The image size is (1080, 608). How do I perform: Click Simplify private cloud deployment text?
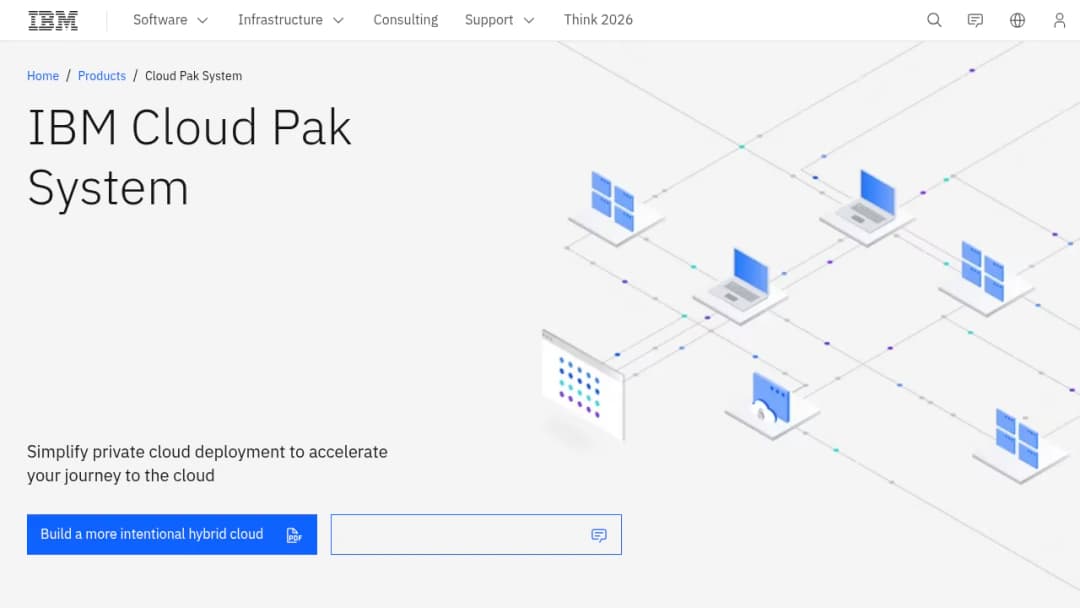[x=207, y=463]
